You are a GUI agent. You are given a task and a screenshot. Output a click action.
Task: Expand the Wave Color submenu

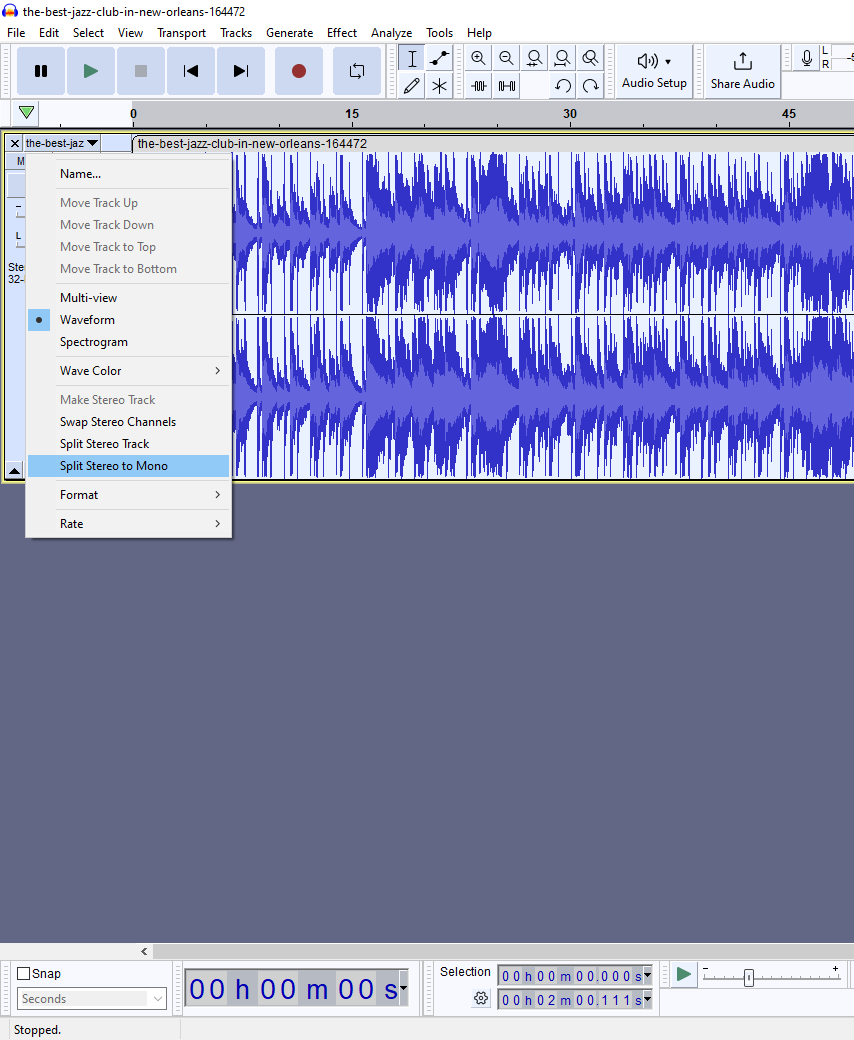click(x=129, y=371)
